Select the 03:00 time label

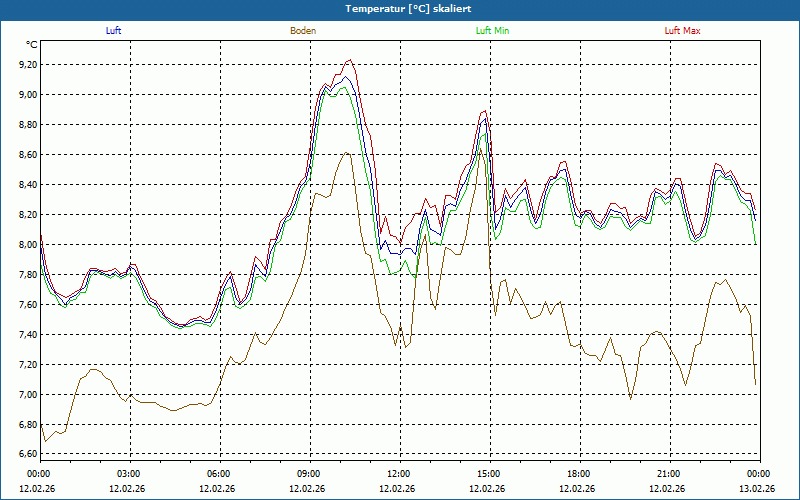pos(129,474)
